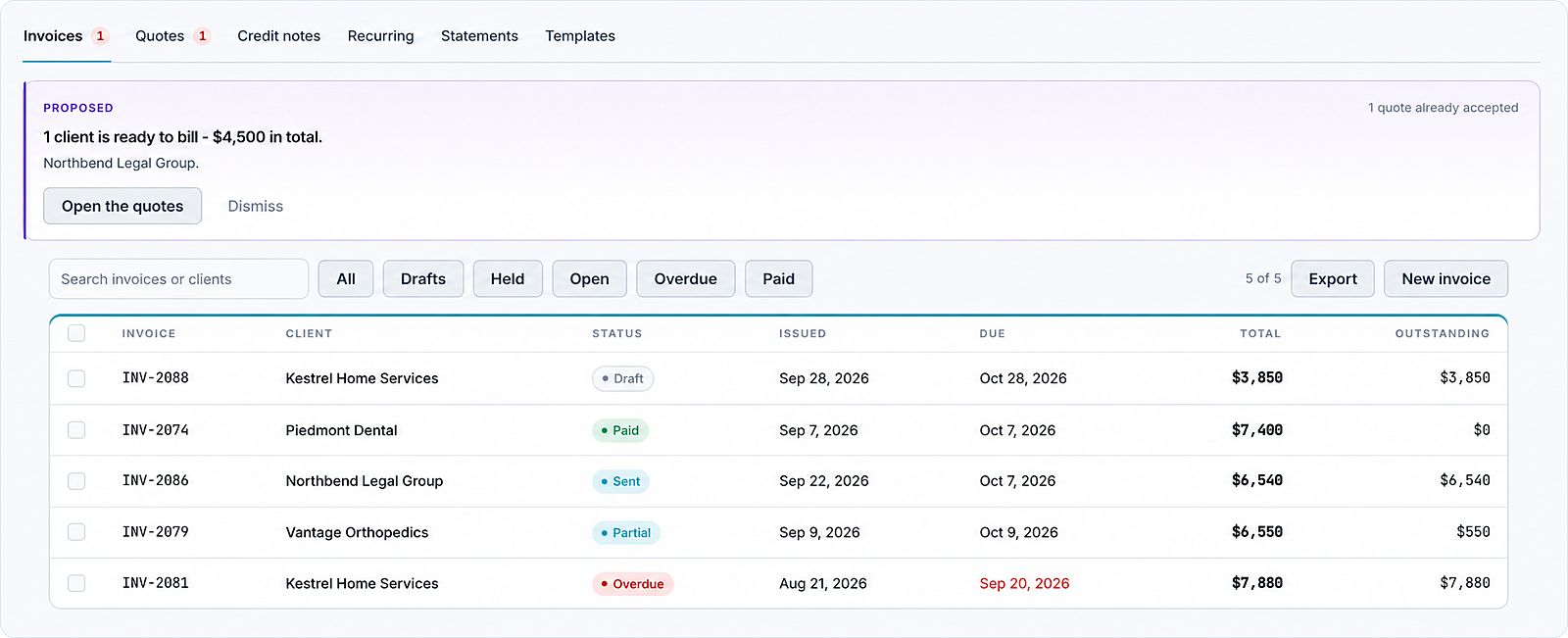1568x638 pixels.
Task: Check the box for INV-2074
Action: pos(76,430)
